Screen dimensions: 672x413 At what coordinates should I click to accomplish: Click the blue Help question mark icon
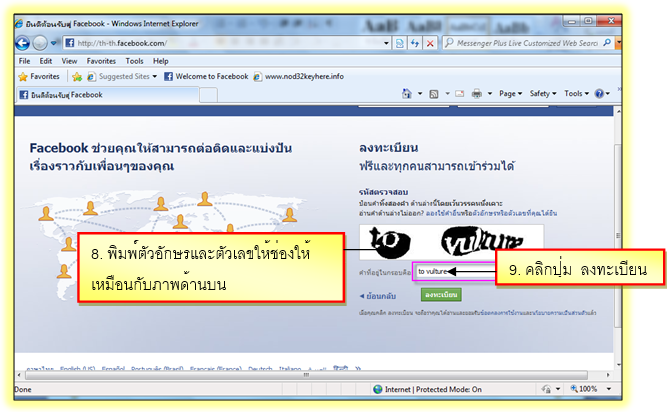(x=600, y=94)
